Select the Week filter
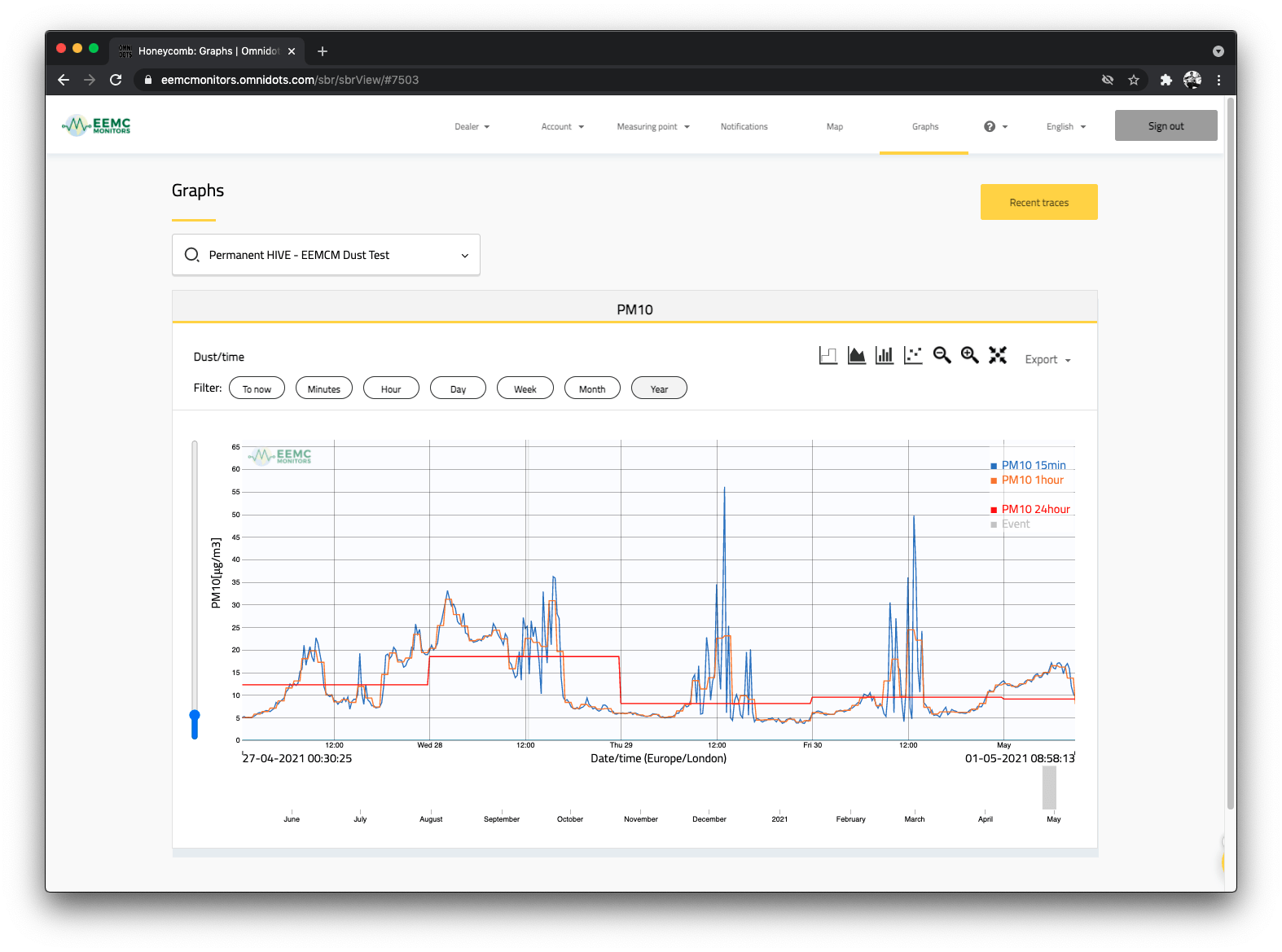The height and width of the screenshot is (952, 1282). coord(525,388)
